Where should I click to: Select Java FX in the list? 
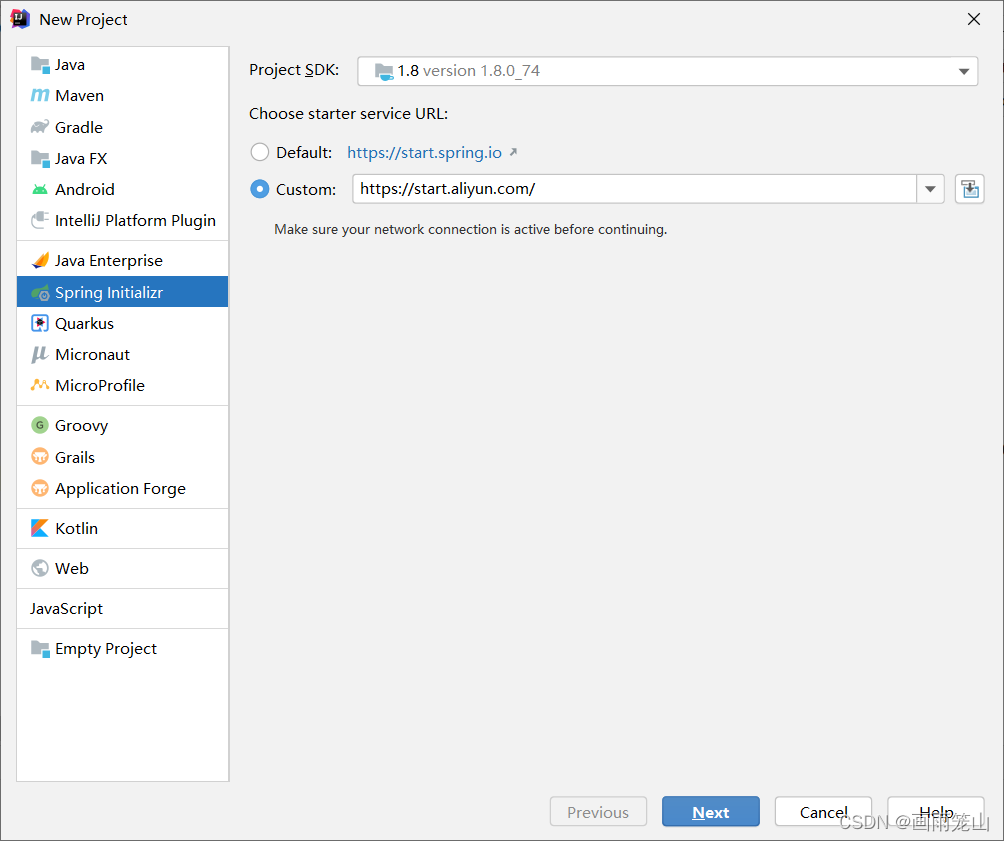[x=122, y=158]
